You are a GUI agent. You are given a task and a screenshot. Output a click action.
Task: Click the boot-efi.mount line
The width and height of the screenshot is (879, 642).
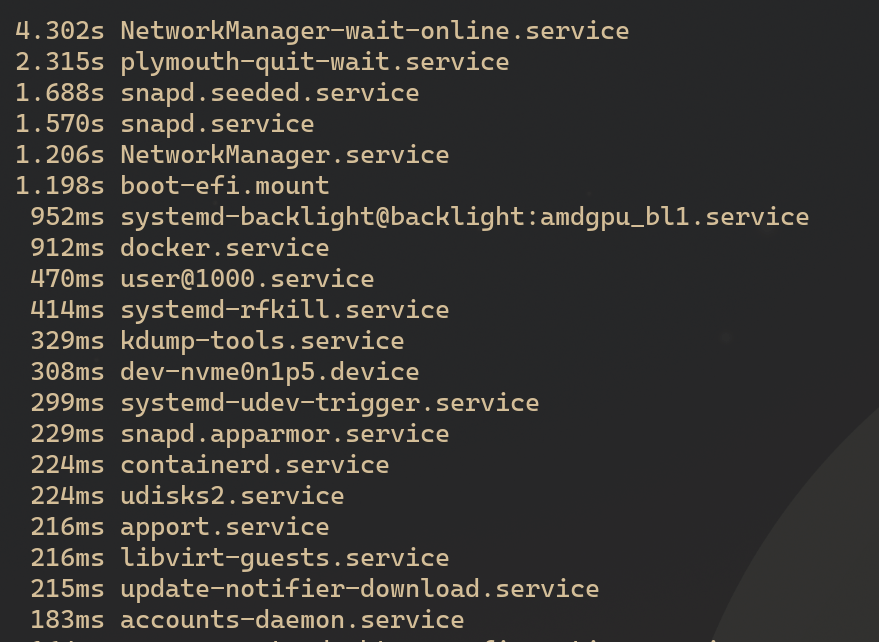coord(224,186)
